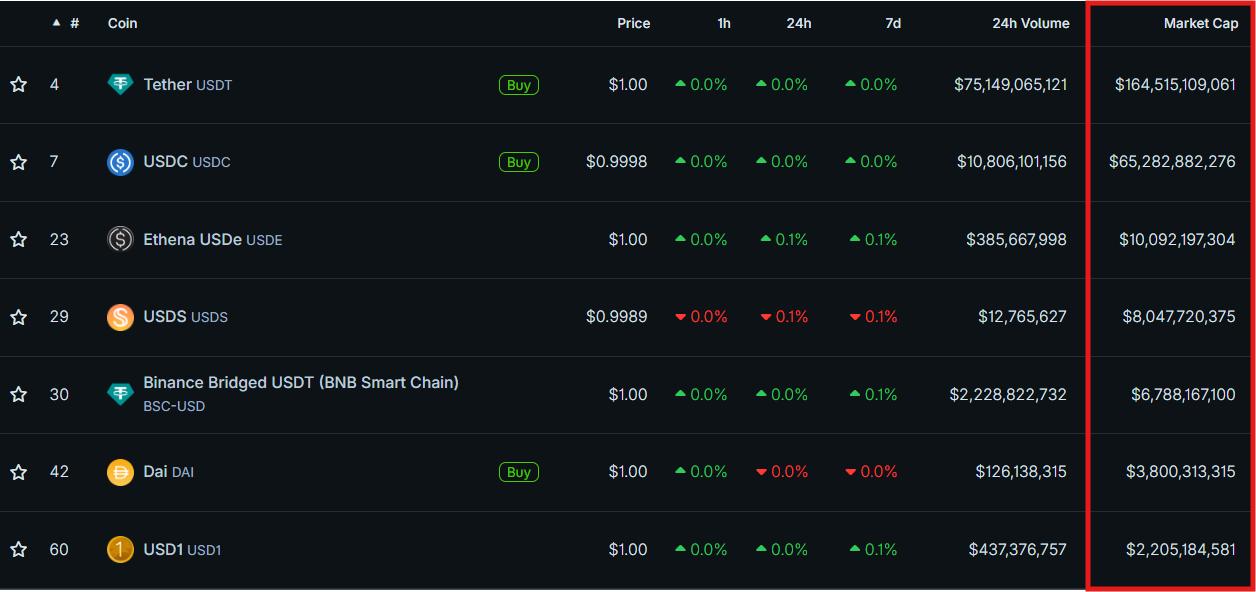
Task: Click the Ethena USDe coin logo
Action: (120, 240)
